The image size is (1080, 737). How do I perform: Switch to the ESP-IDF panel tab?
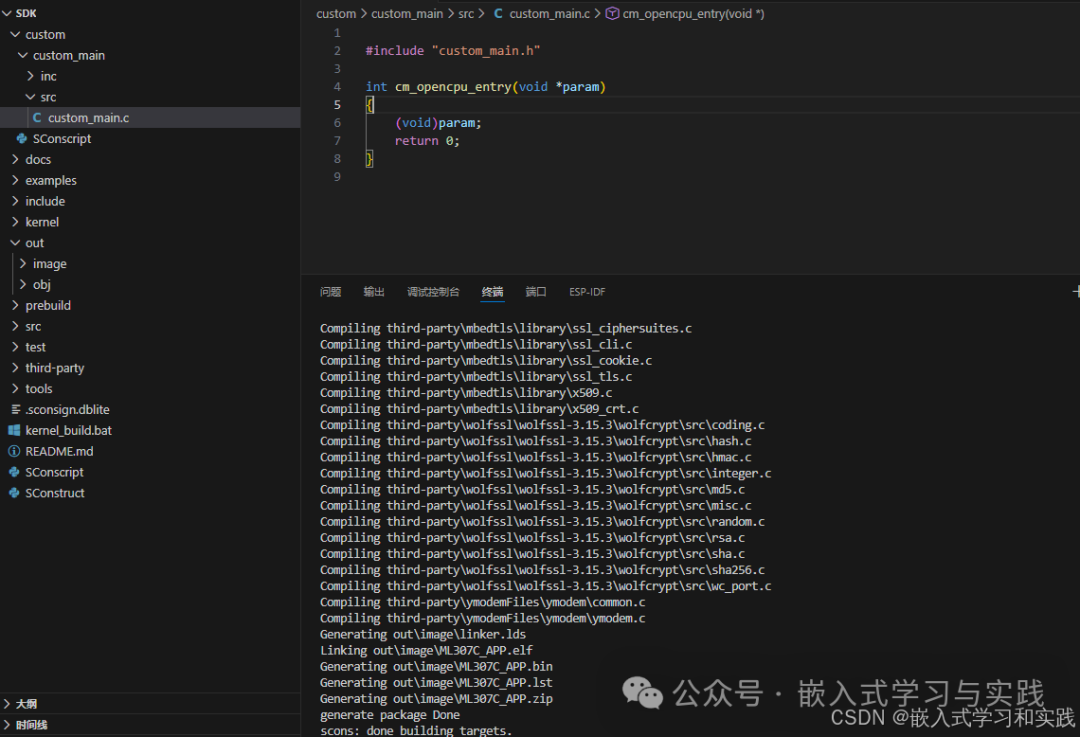coord(587,292)
